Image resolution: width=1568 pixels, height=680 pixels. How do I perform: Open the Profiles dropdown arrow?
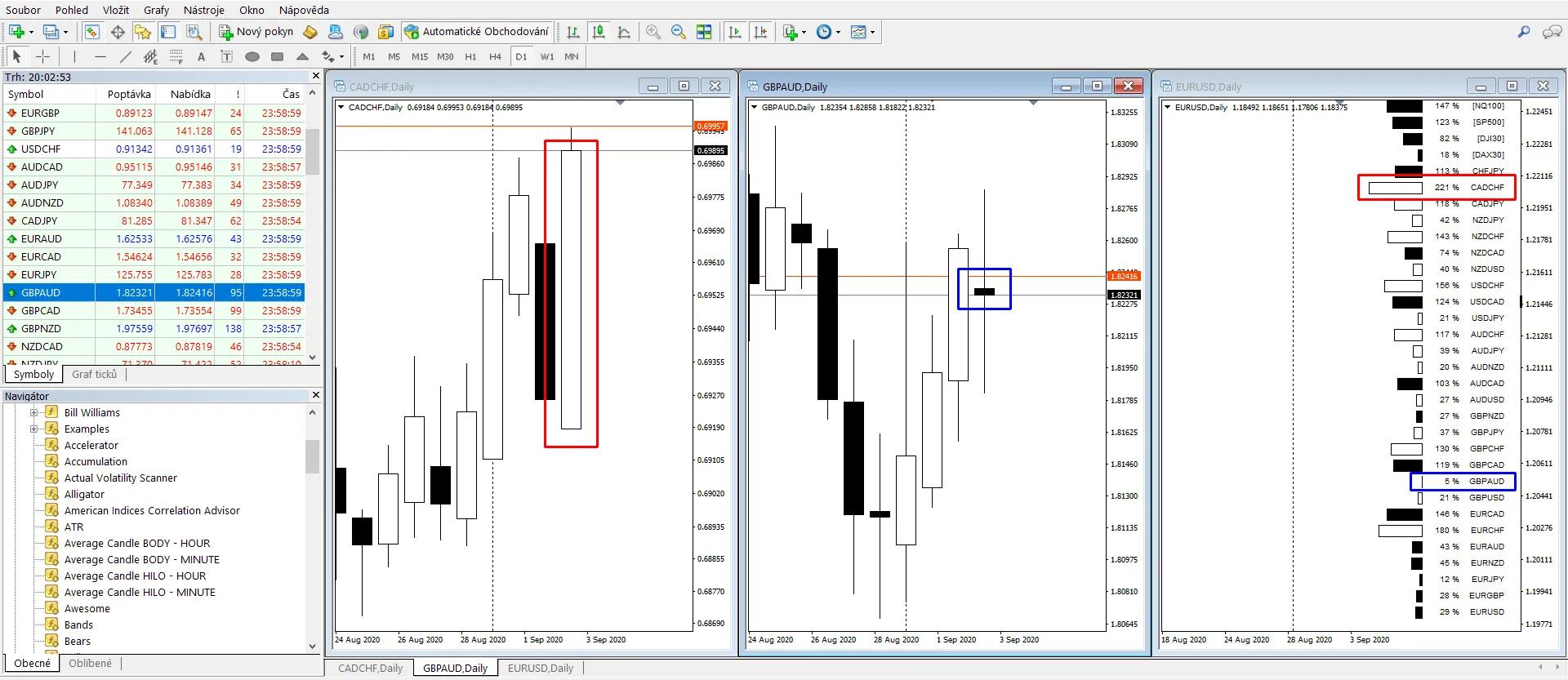pyautogui.click(x=65, y=33)
